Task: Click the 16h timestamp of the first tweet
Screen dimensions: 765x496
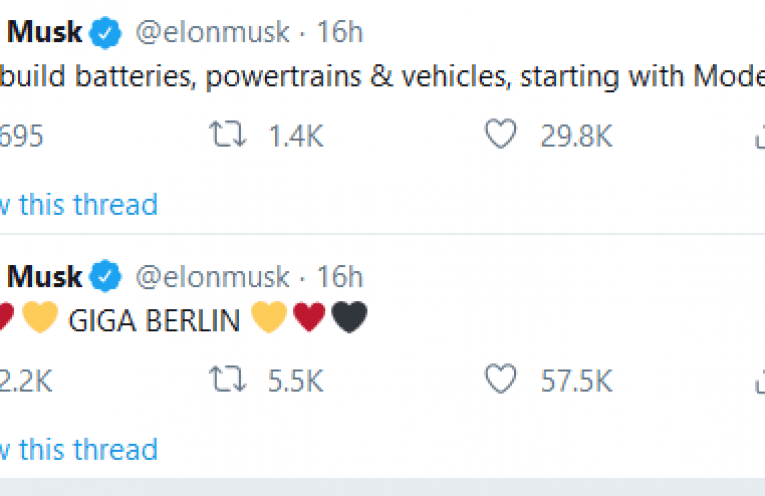Action: [x=340, y=32]
